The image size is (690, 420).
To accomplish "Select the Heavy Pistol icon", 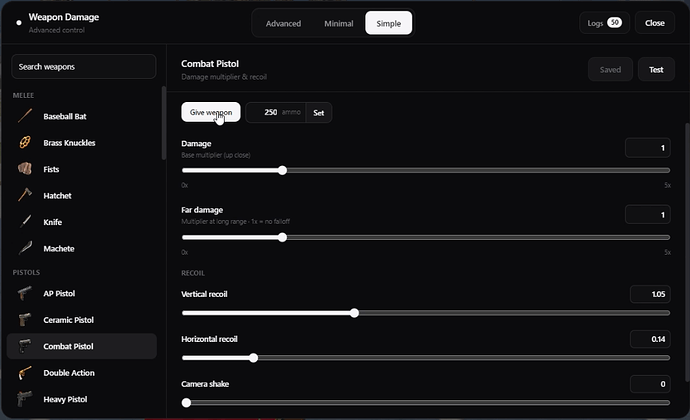I will [25, 399].
